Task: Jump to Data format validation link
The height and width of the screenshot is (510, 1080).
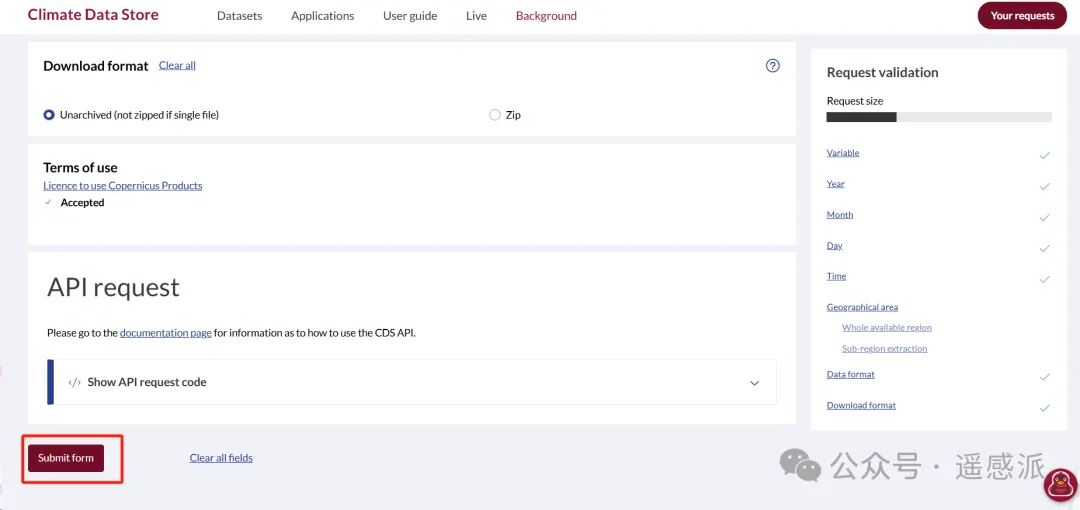Action: click(x=851, y=375)
